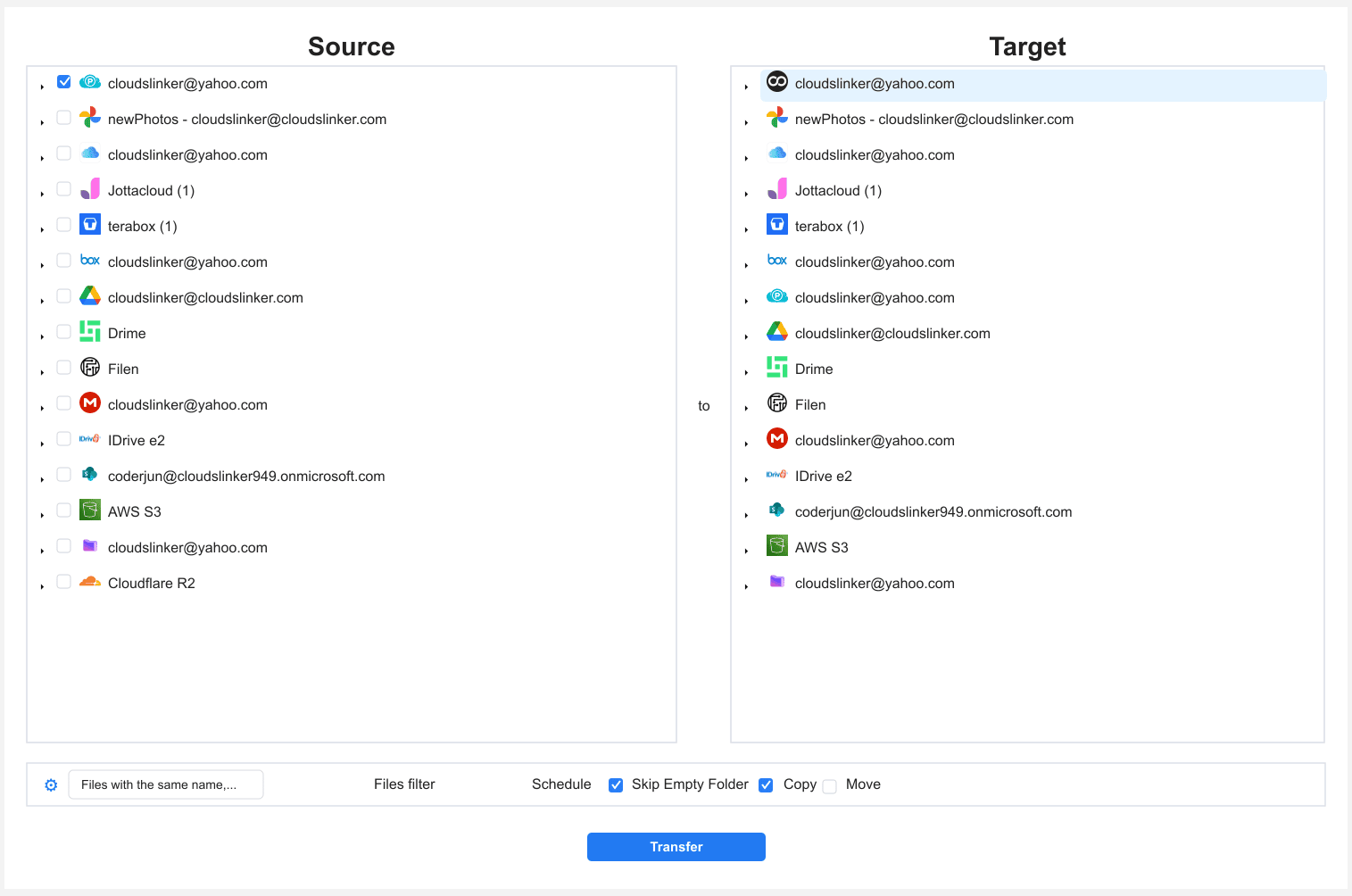
Task: Select source cloudslinker@cloudslinker.com Google Drive row
Action: click(x=205, y=297)
